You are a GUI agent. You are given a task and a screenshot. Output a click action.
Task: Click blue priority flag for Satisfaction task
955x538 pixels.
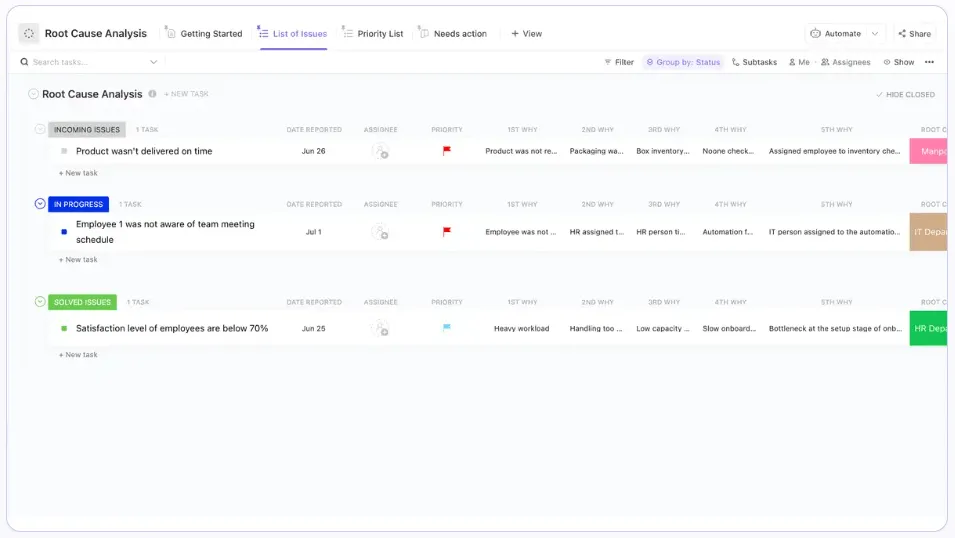click(446, 328)
